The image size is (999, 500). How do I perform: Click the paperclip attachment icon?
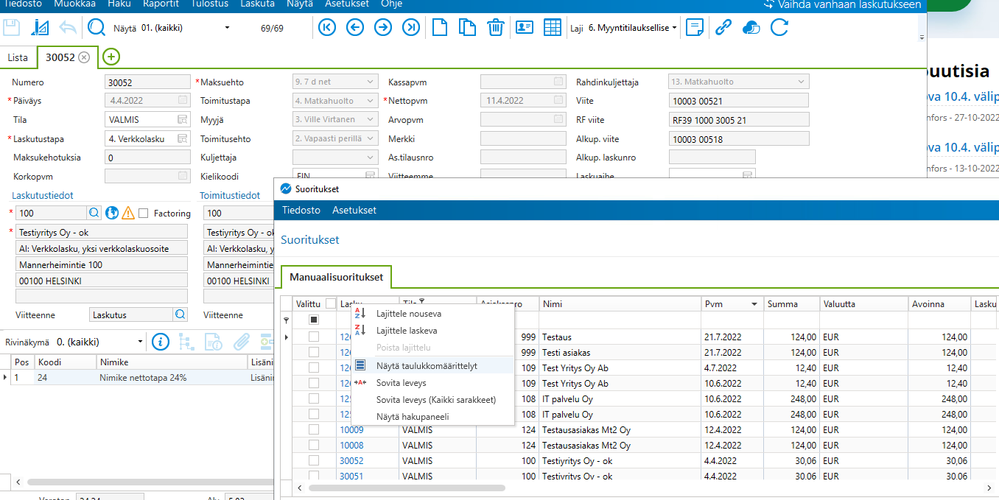point(240,342)
